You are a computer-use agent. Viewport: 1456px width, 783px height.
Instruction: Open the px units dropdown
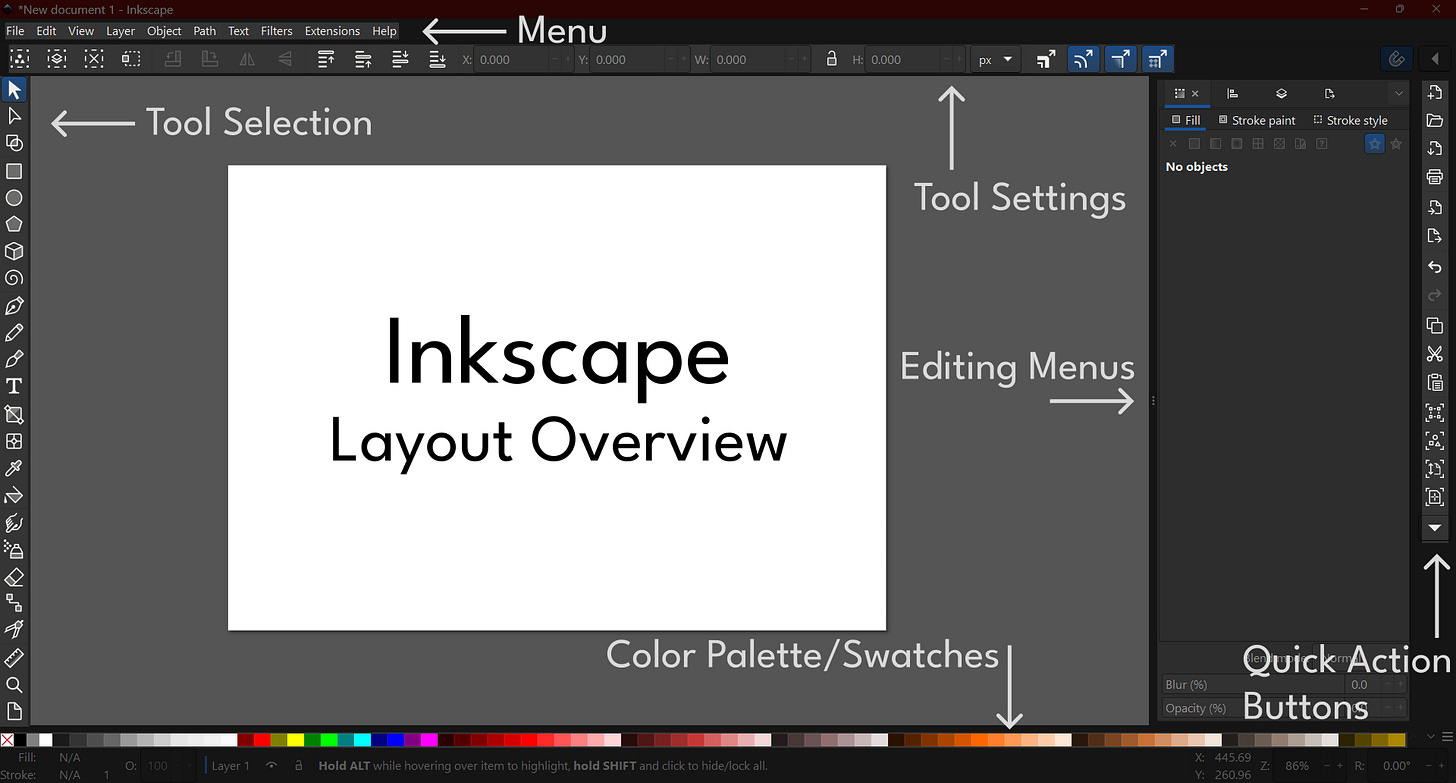[995, 59]
